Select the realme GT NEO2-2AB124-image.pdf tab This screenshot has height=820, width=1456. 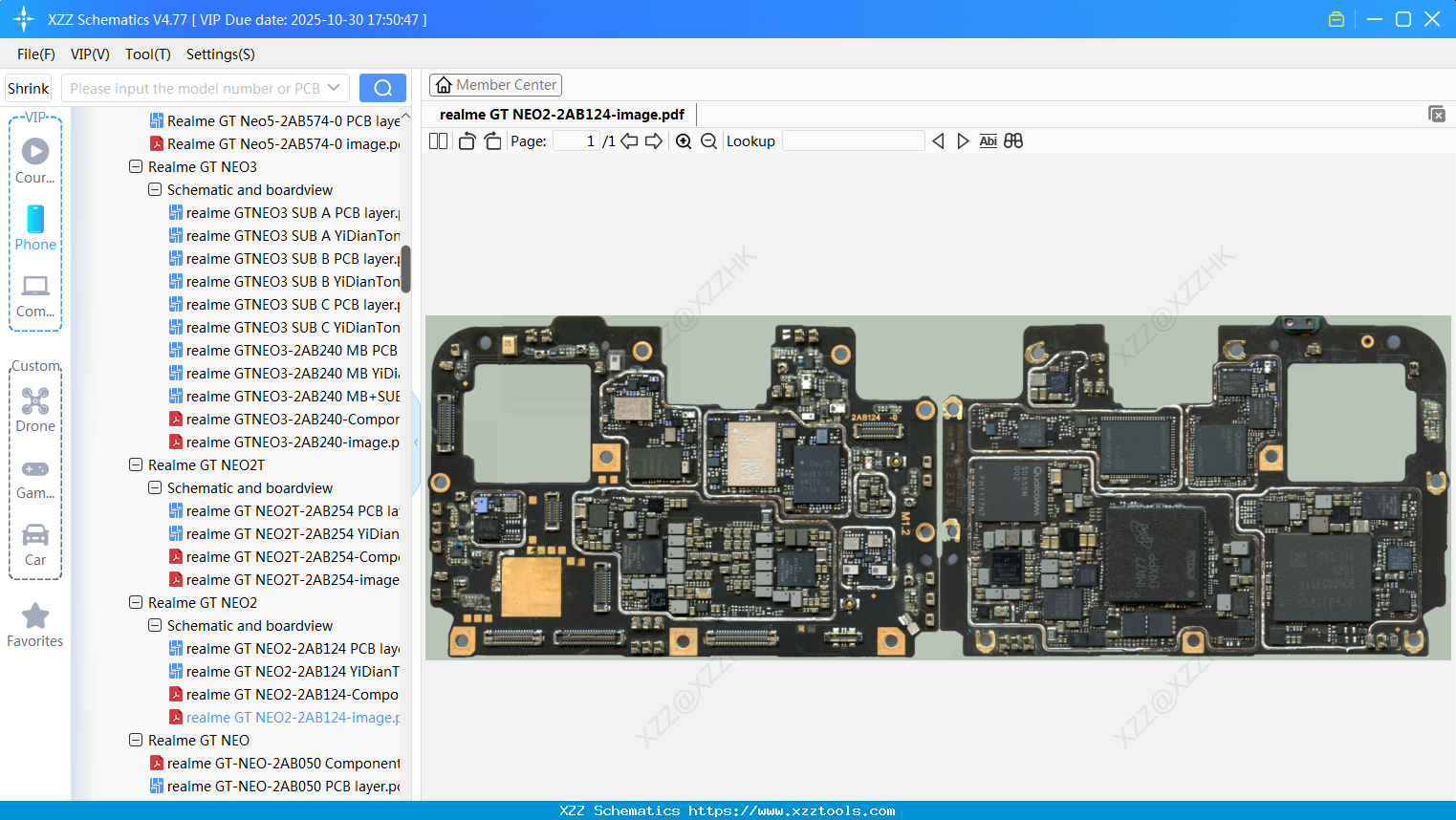(562, 115)
